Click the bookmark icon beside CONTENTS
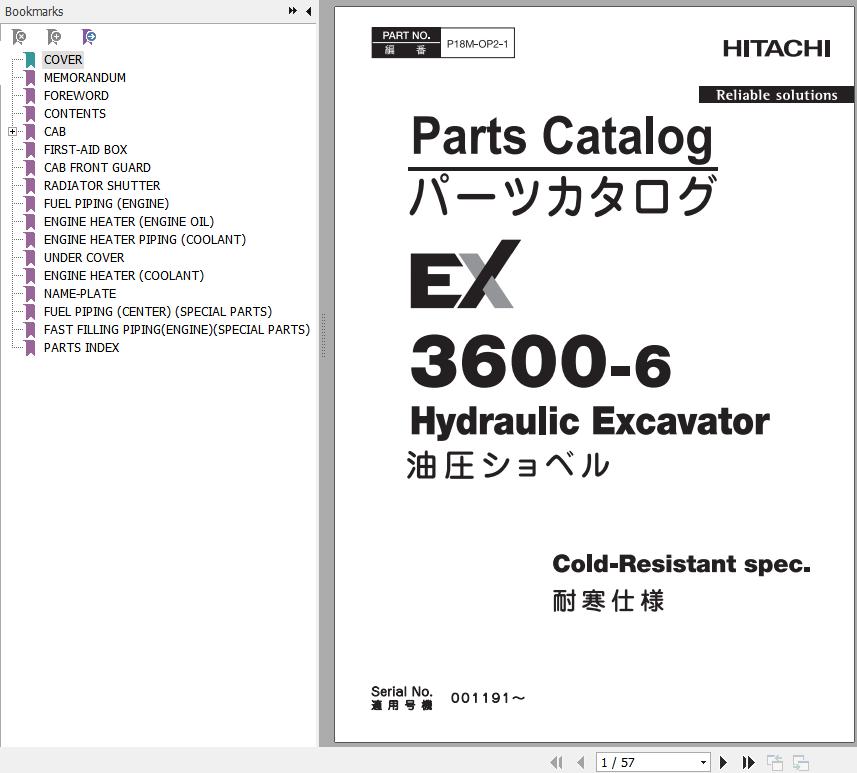The image size is (857, 773). coord(30,114)
